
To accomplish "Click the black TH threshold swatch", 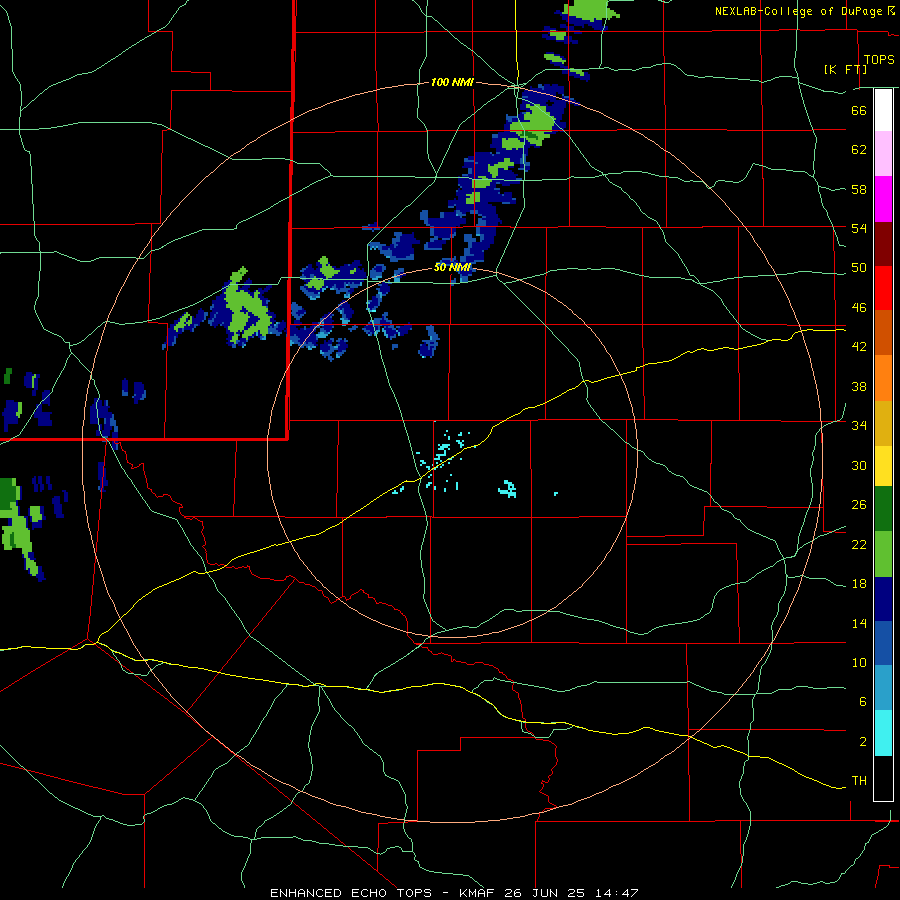I will (883, 778).
